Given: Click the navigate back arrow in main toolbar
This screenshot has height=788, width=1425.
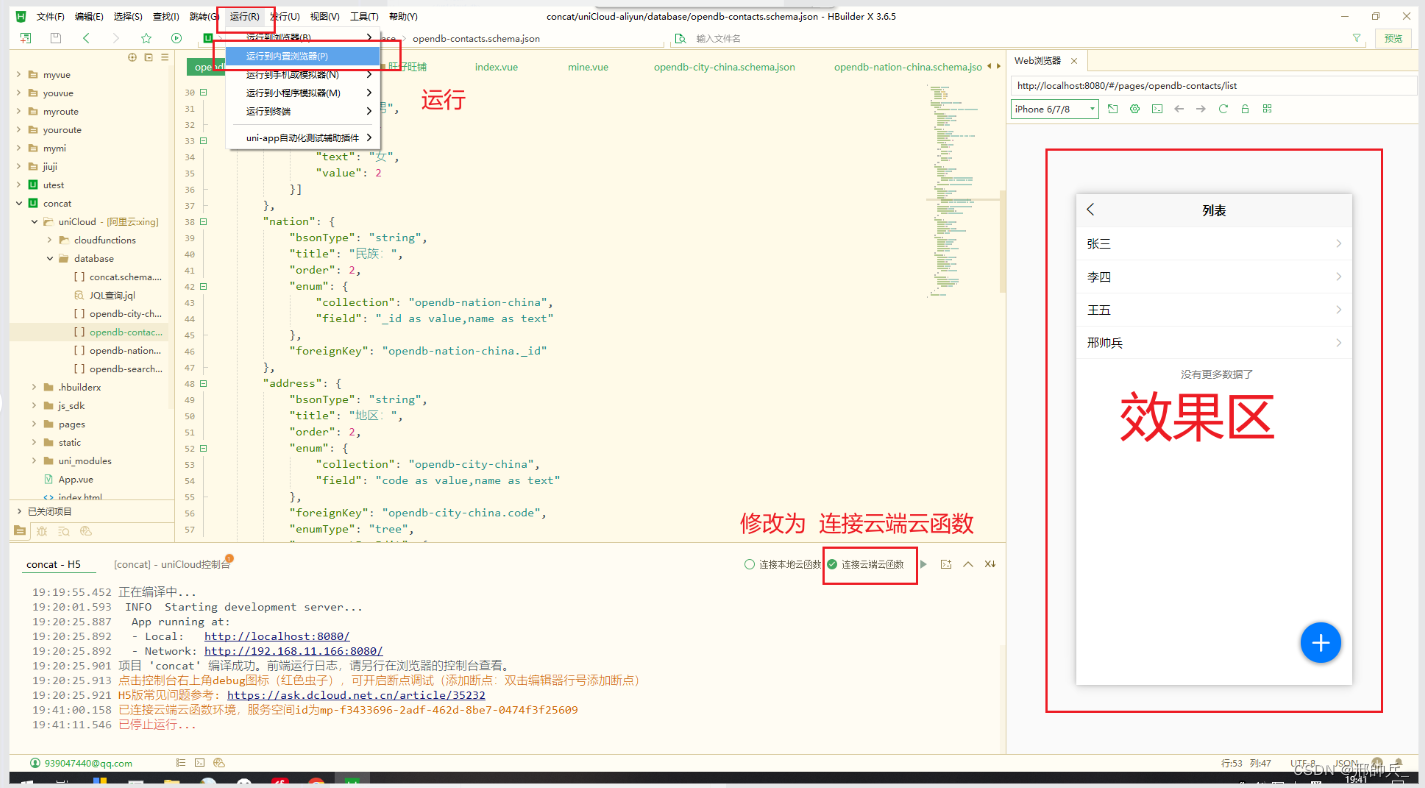Looking at the screenshot, I should [x=86, y=38].
